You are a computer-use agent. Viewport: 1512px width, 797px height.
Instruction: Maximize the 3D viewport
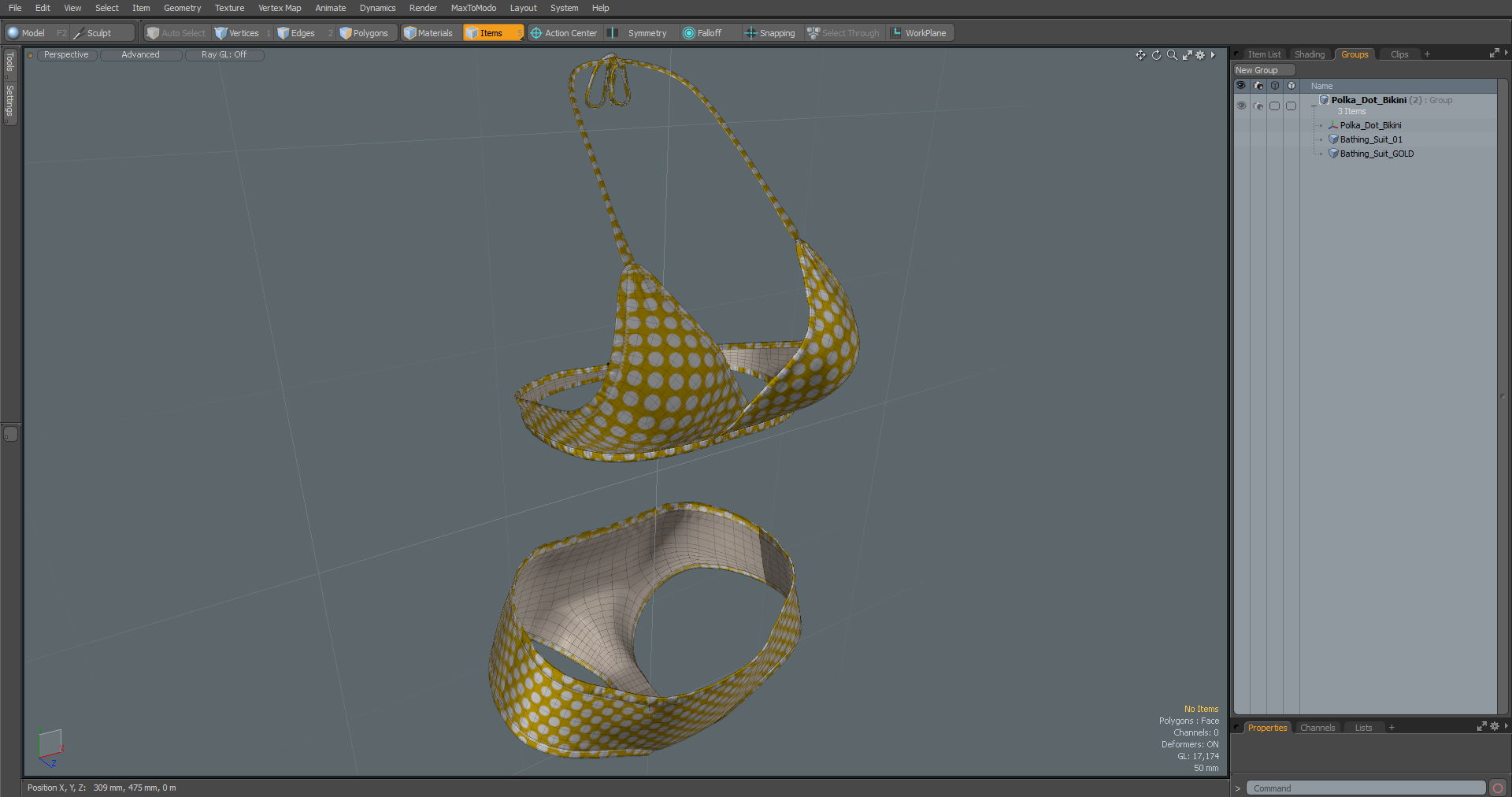pyautogui.click(x=1187, y=55)
